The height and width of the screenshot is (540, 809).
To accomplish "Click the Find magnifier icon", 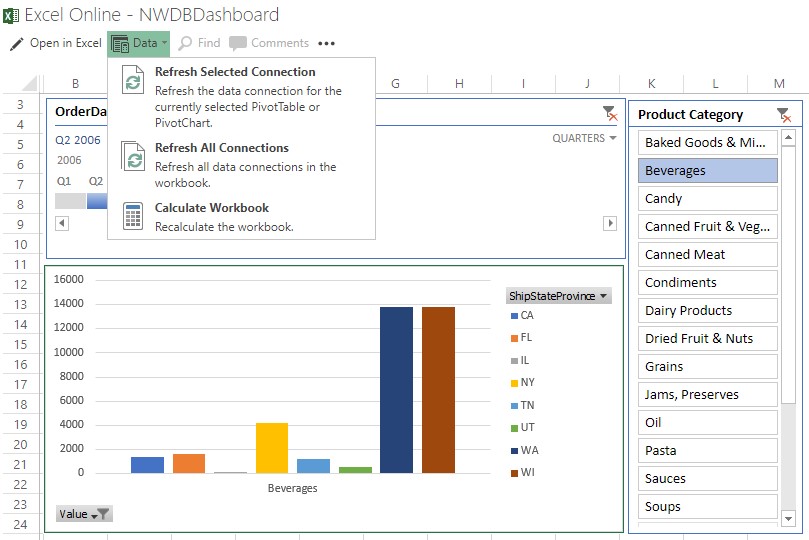I will click(x=185, y=43).
